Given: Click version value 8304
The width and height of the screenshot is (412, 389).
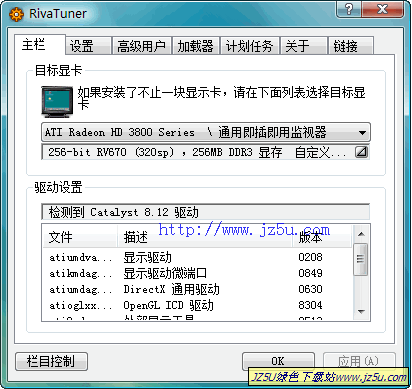Looking at the screenshot, I should (310, 305).
